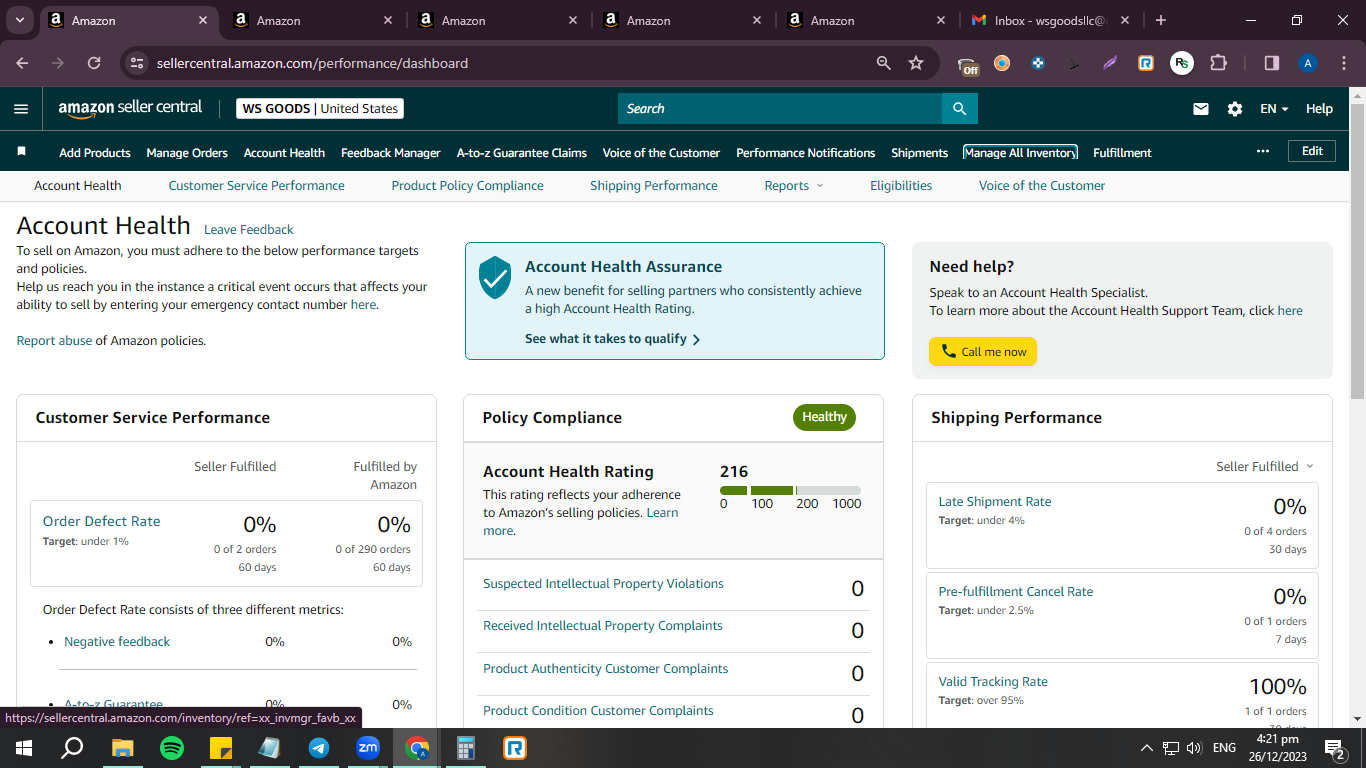The image size is (1366, 768).
Task: Switch to the Gmail Inbox tab
Action: click(x=1050, y=20)
